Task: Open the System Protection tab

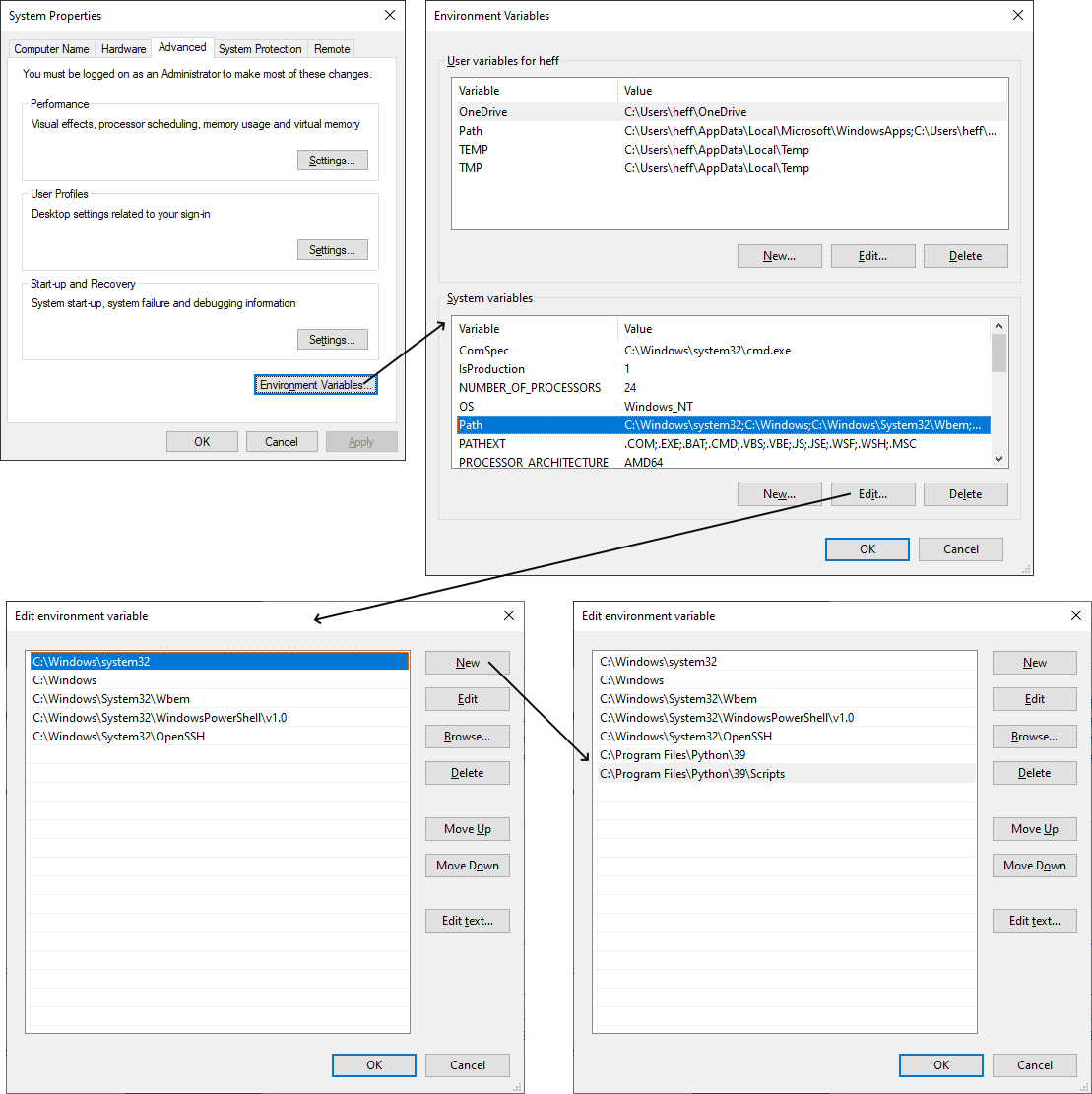Action: pos(260,49)
